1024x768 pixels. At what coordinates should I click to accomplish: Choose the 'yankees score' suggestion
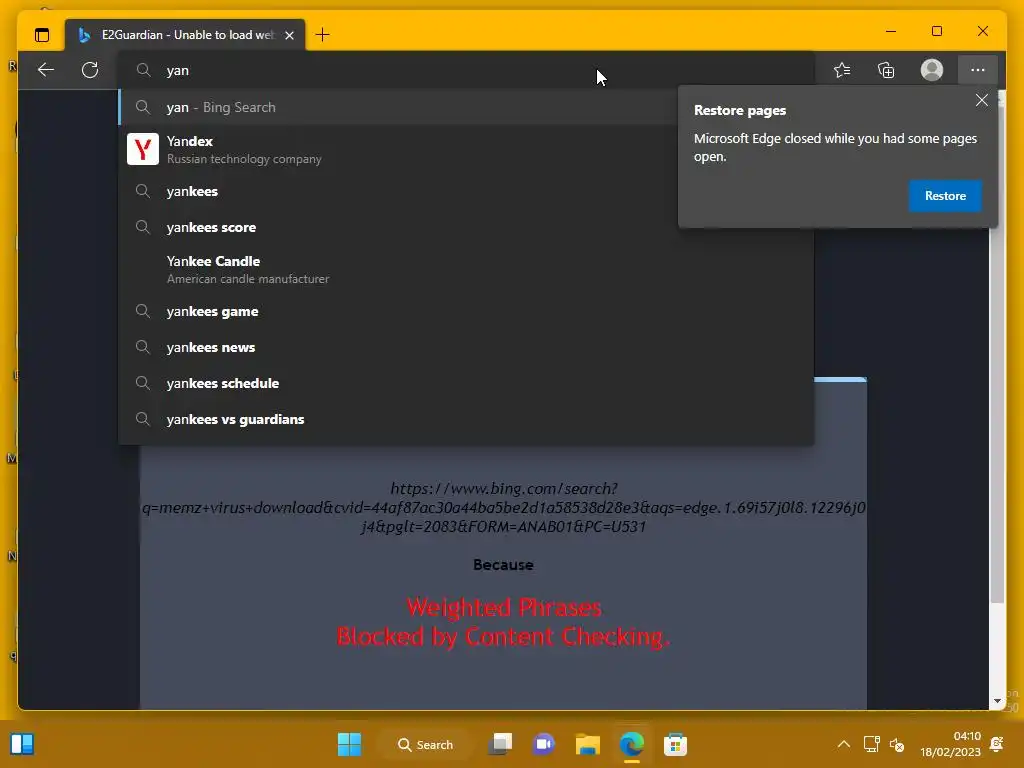466,227
